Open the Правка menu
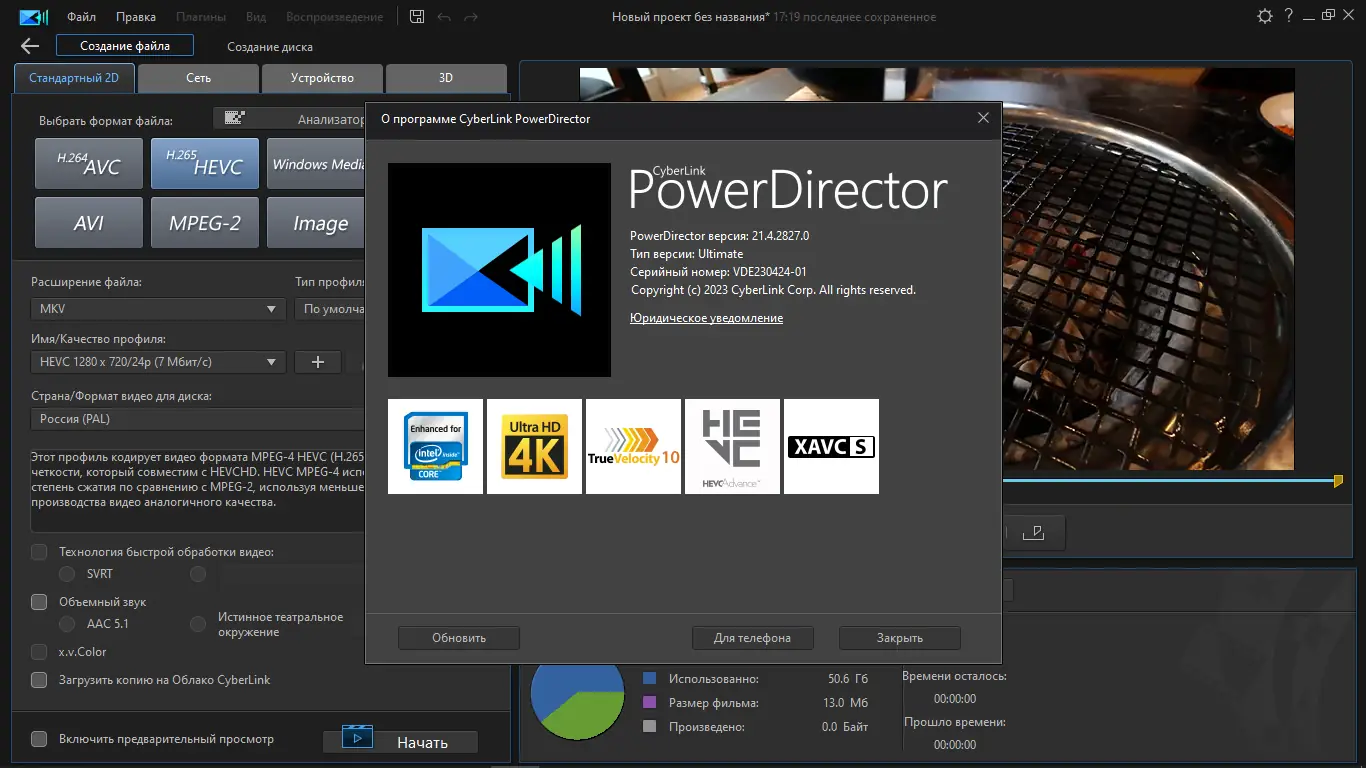 pos(135,16)
